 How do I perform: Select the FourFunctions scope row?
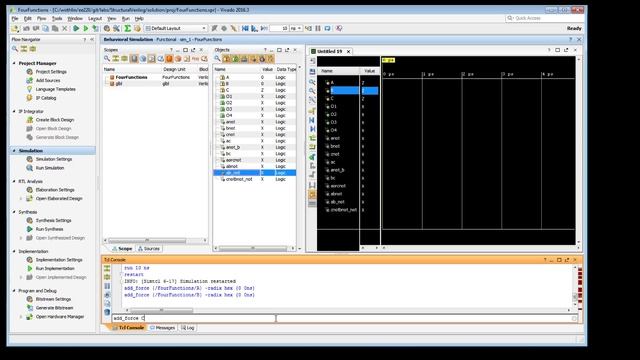point(155,77)
